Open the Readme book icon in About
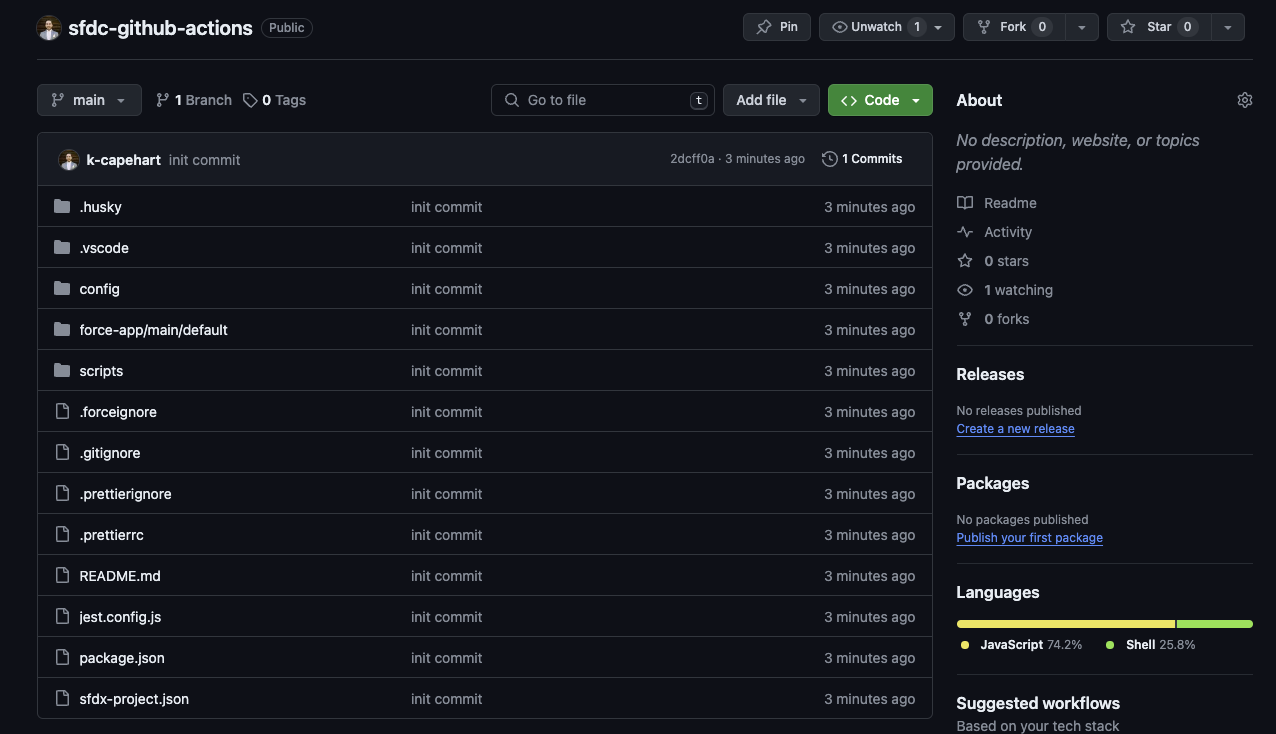Image resolution: width=1276 pixels, height=734 pixels. [x=964, y=202]
